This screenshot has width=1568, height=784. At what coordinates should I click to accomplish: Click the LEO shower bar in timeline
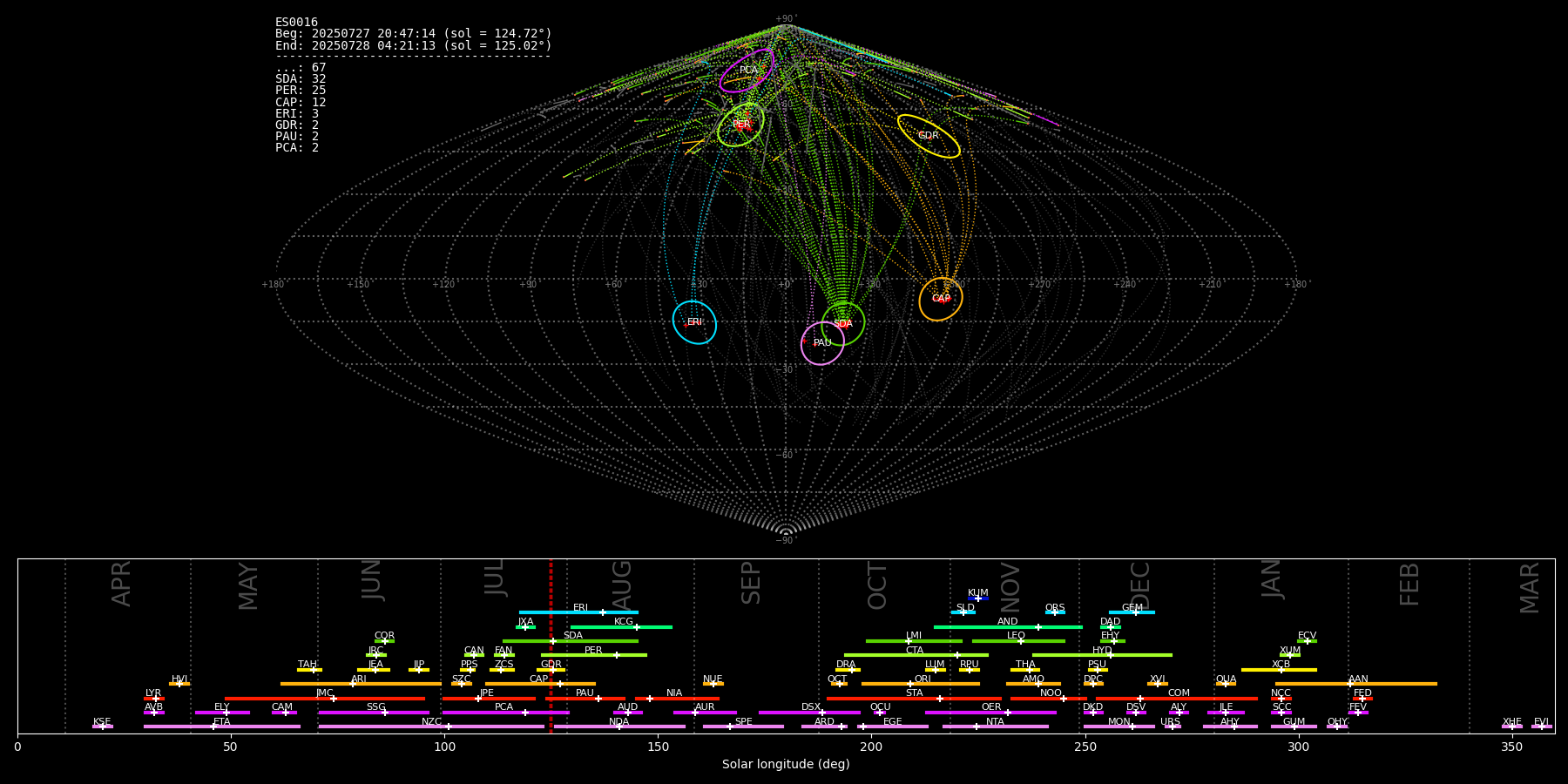(1018, 640)
